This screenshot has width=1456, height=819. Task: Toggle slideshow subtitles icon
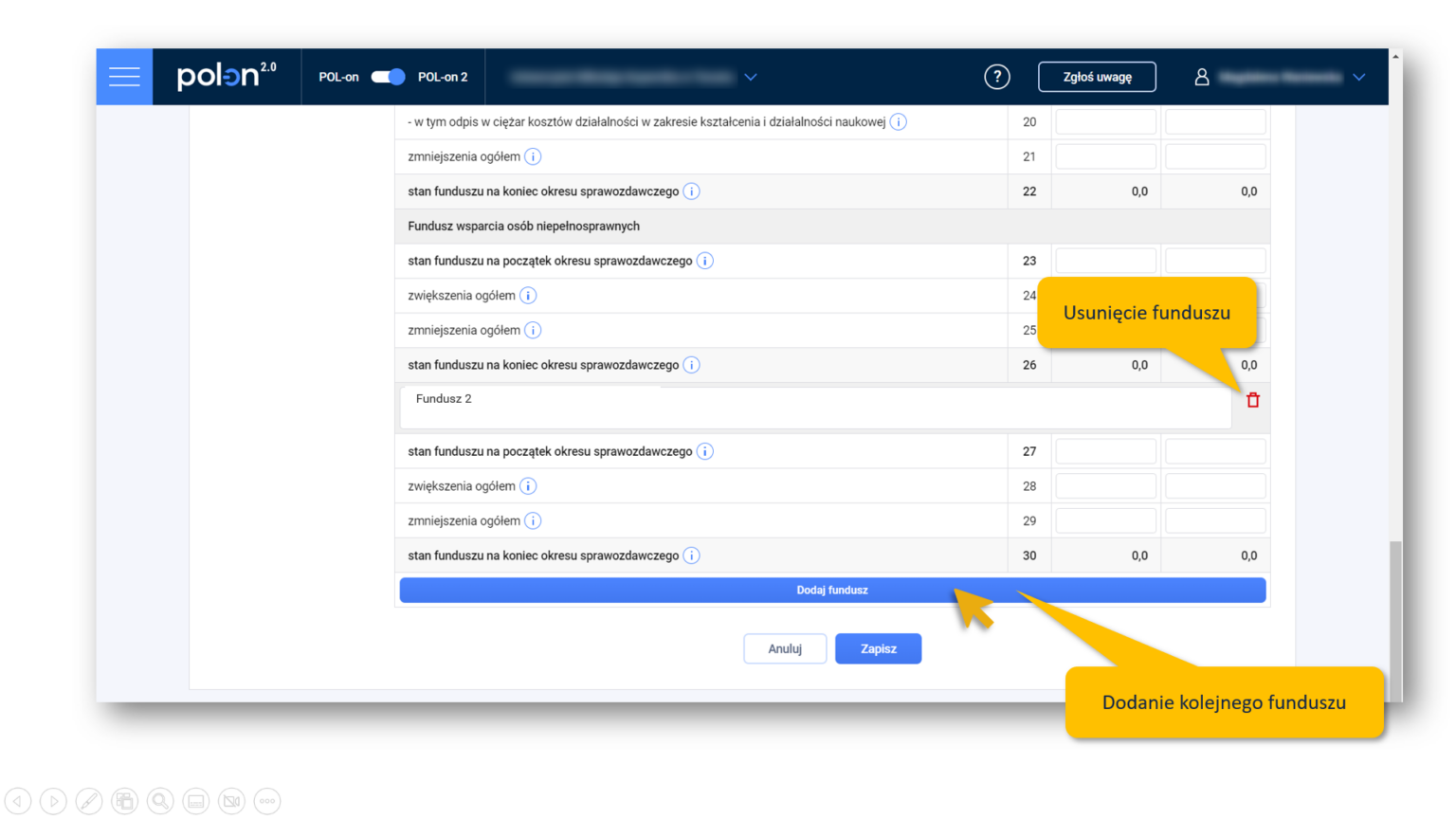coord(196,801)
